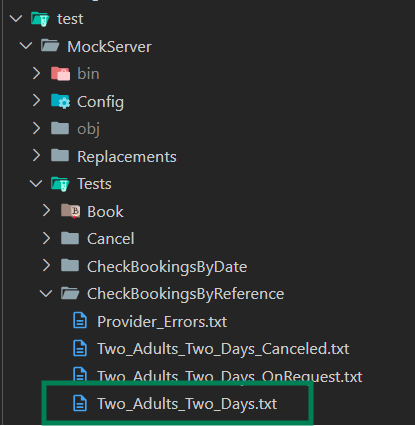Select the CheckBookingsByReference folder label

[x=186, y=294]
